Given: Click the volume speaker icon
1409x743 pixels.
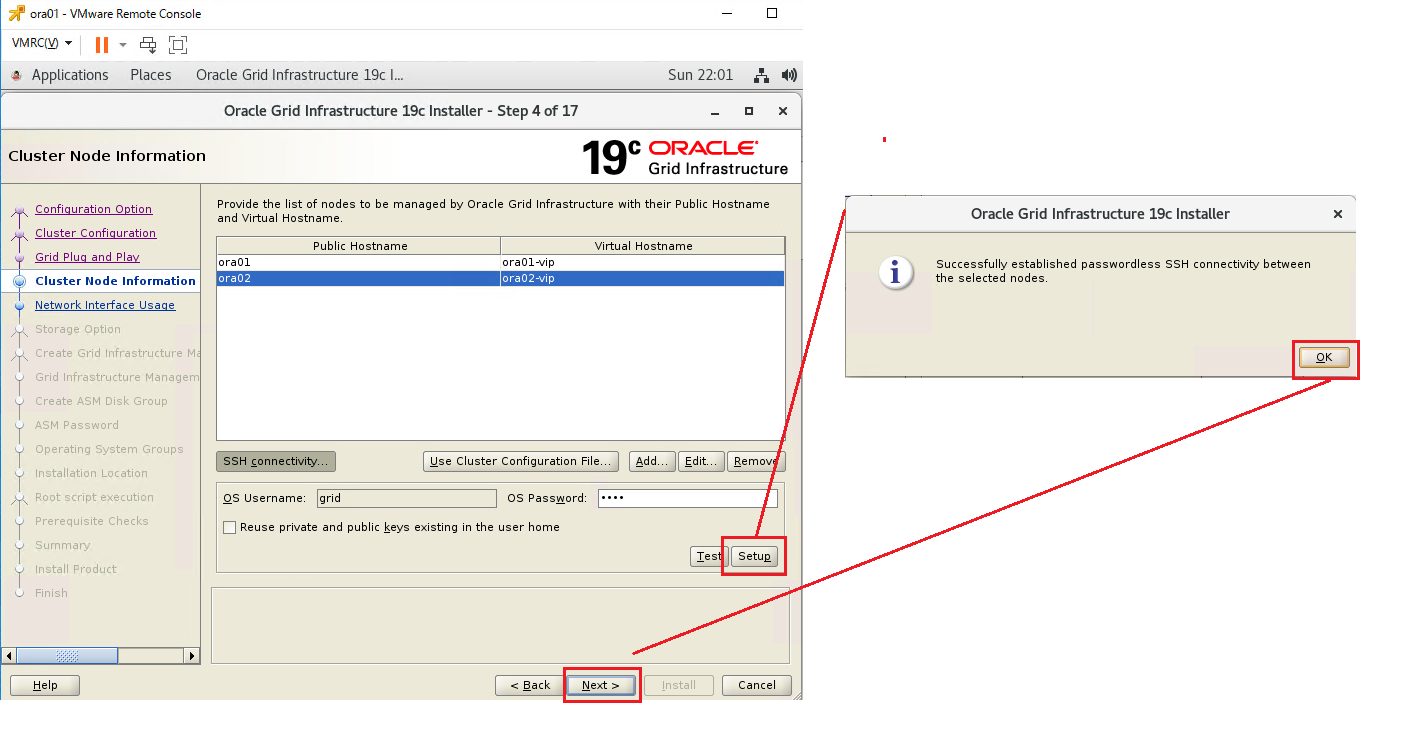Looking at the screenshot, I should coord(789,75).
